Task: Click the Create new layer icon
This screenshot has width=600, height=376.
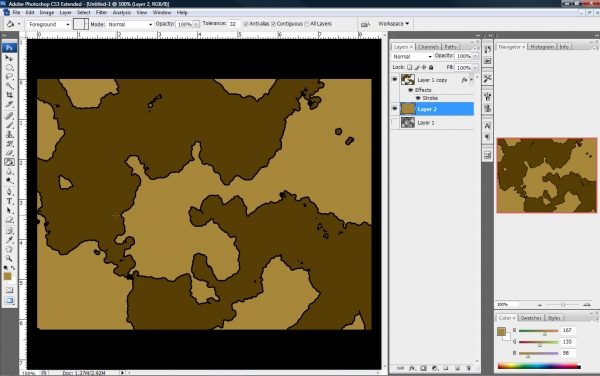Action: (457, 368)
